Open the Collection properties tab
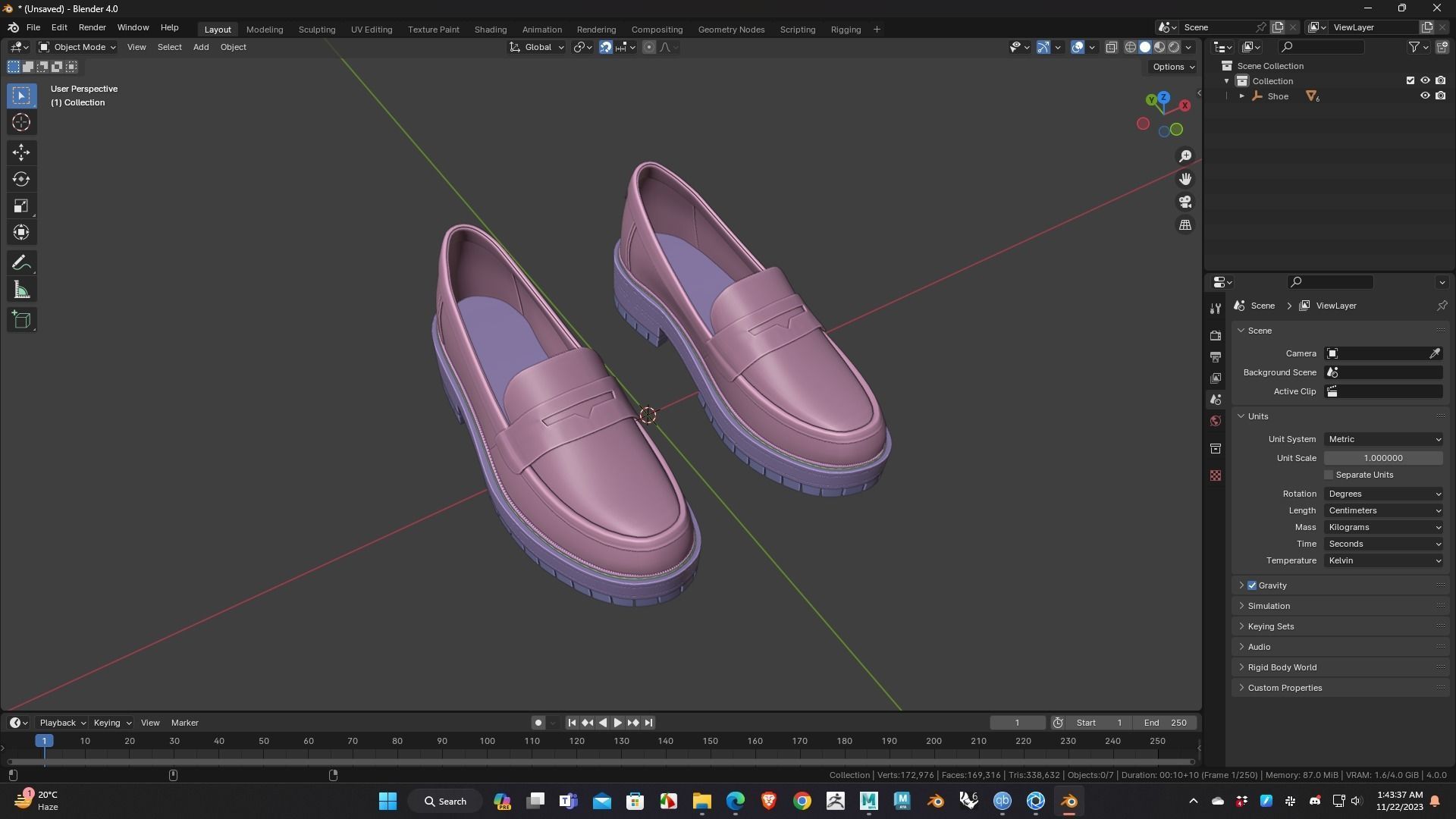This screenshot has width=1456, height=819. coord(1216,448)
